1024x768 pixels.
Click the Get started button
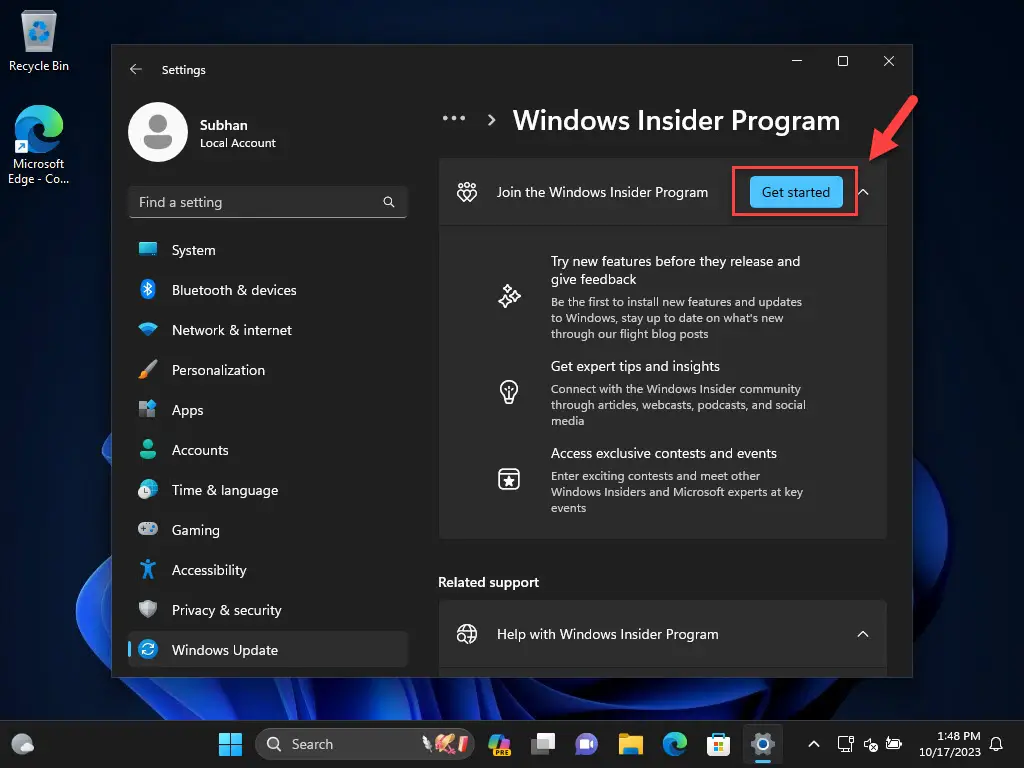[x=795, y=192]
